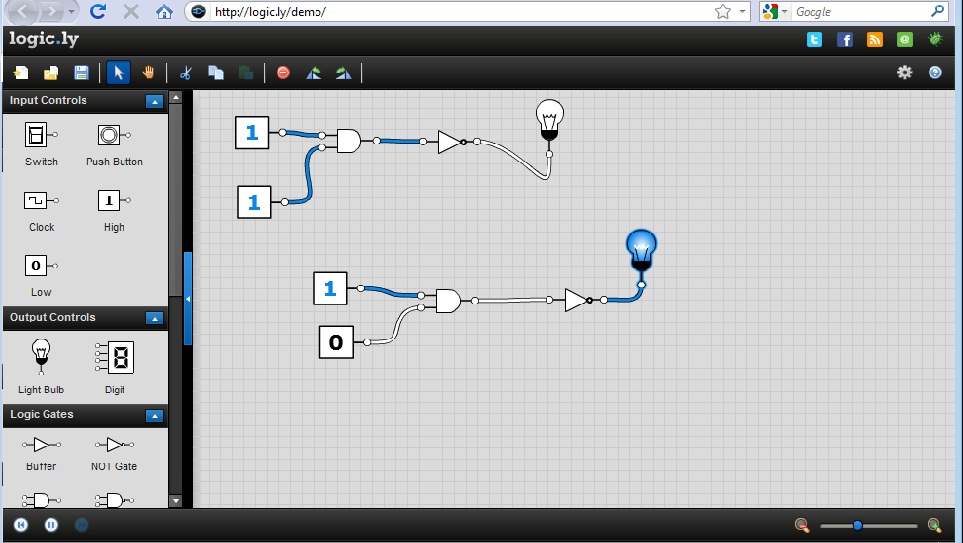Screen dimensions: 963x543
Task: Click the rewind simulation button
Action: click(x=21, y=525)
